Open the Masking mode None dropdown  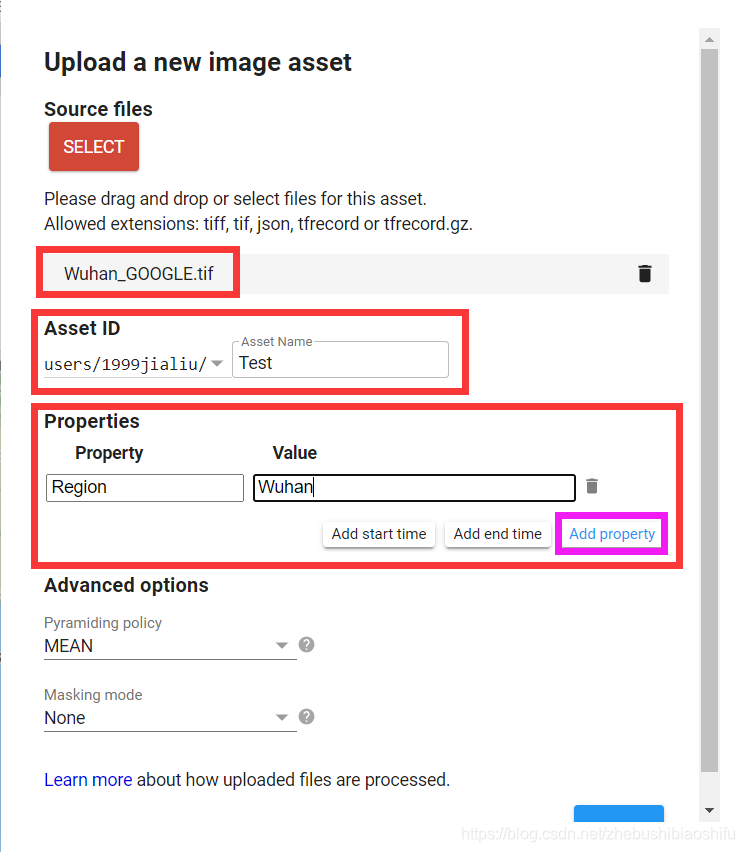(170, 718)
